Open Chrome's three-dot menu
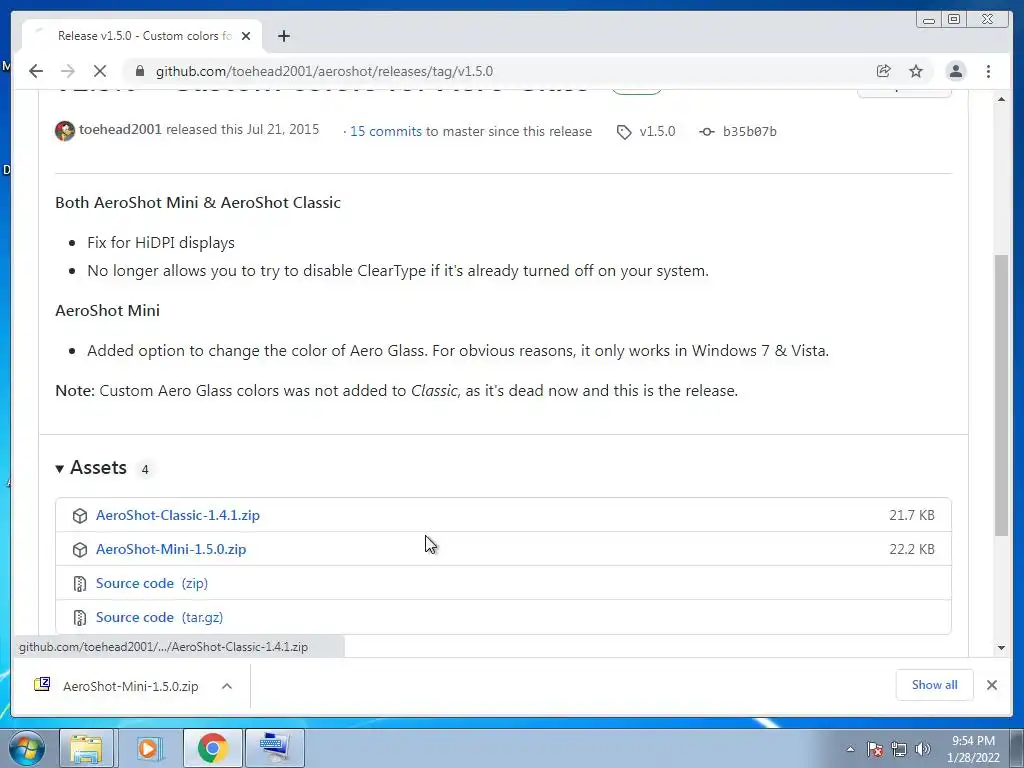 (x=988, y=71)
